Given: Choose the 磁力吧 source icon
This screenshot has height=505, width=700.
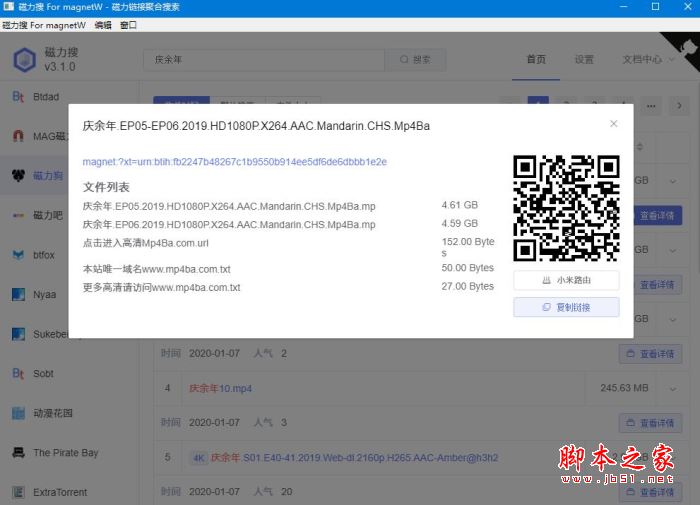Looking at the screenshot, I should 18,215.
